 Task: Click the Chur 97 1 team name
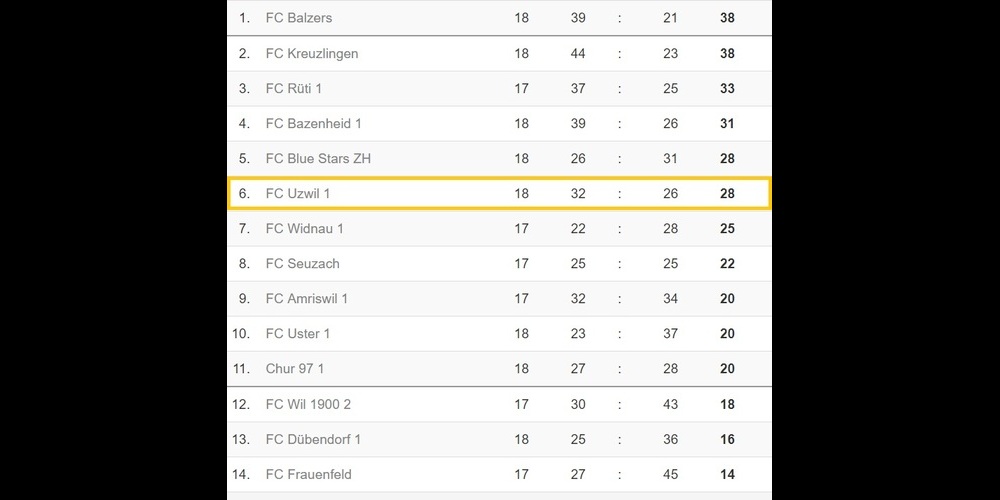(294, 368)
